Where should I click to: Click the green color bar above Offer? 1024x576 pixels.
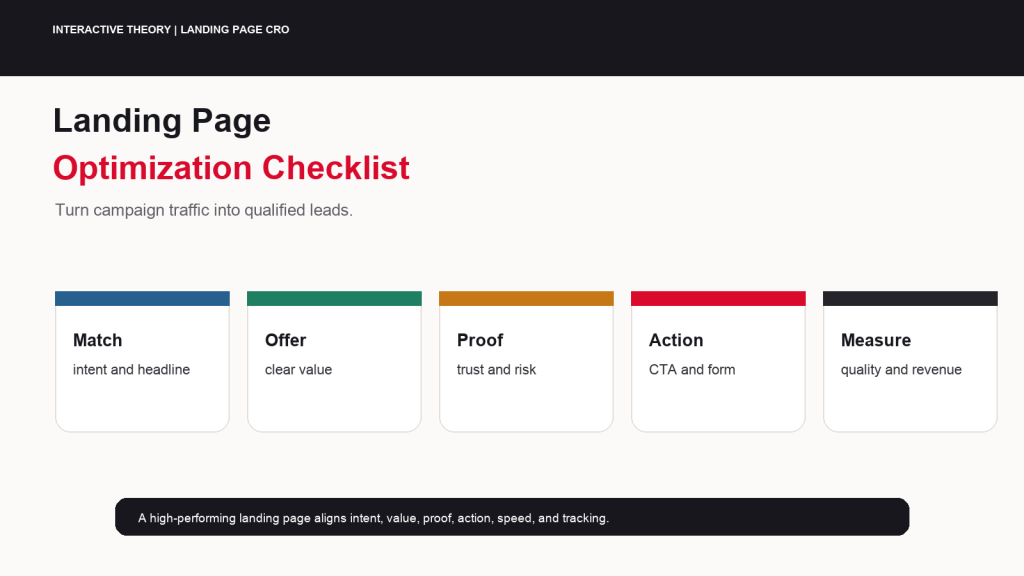point(334,298)
